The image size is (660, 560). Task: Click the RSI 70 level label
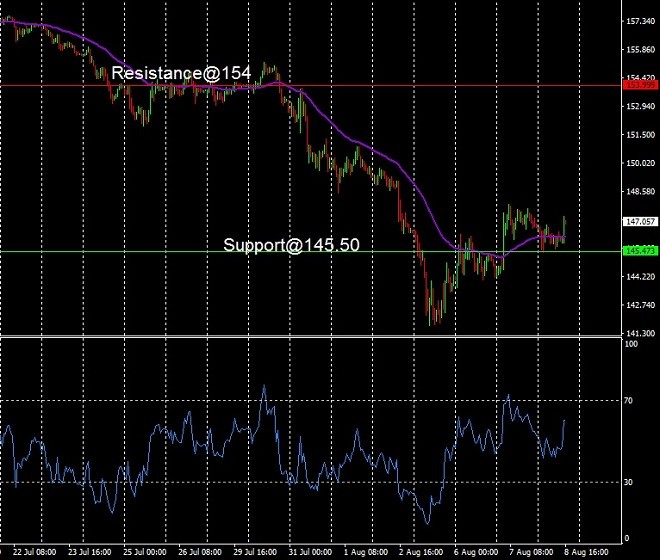(x=628, y=400)
